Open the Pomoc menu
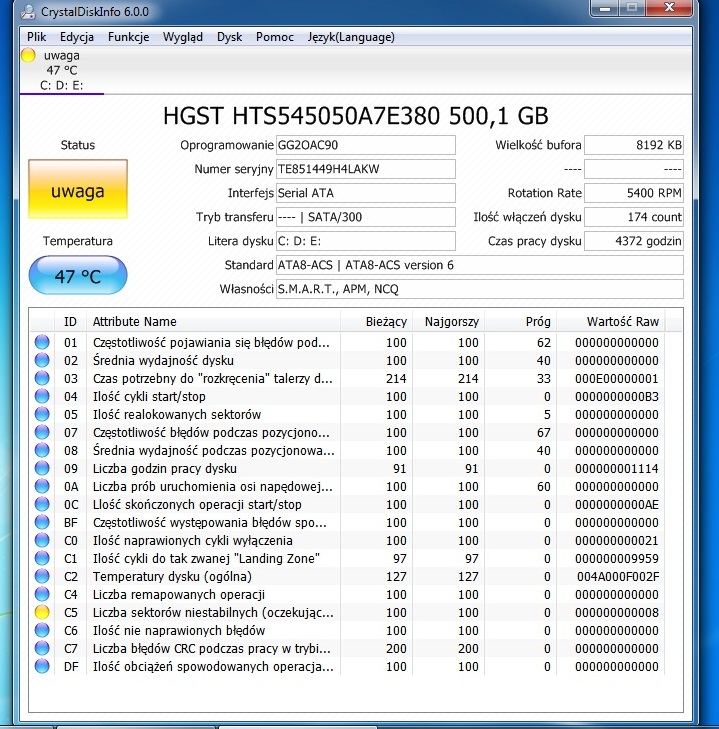This screenshot has width=719, height=729. click(274, 37)
